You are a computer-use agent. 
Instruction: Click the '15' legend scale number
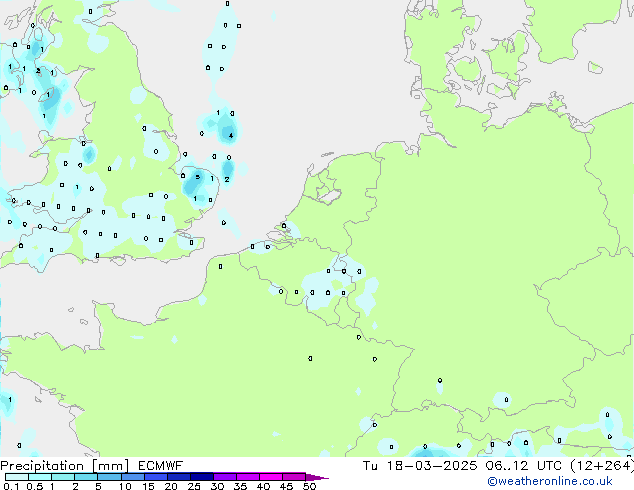[x=148, y=486]
